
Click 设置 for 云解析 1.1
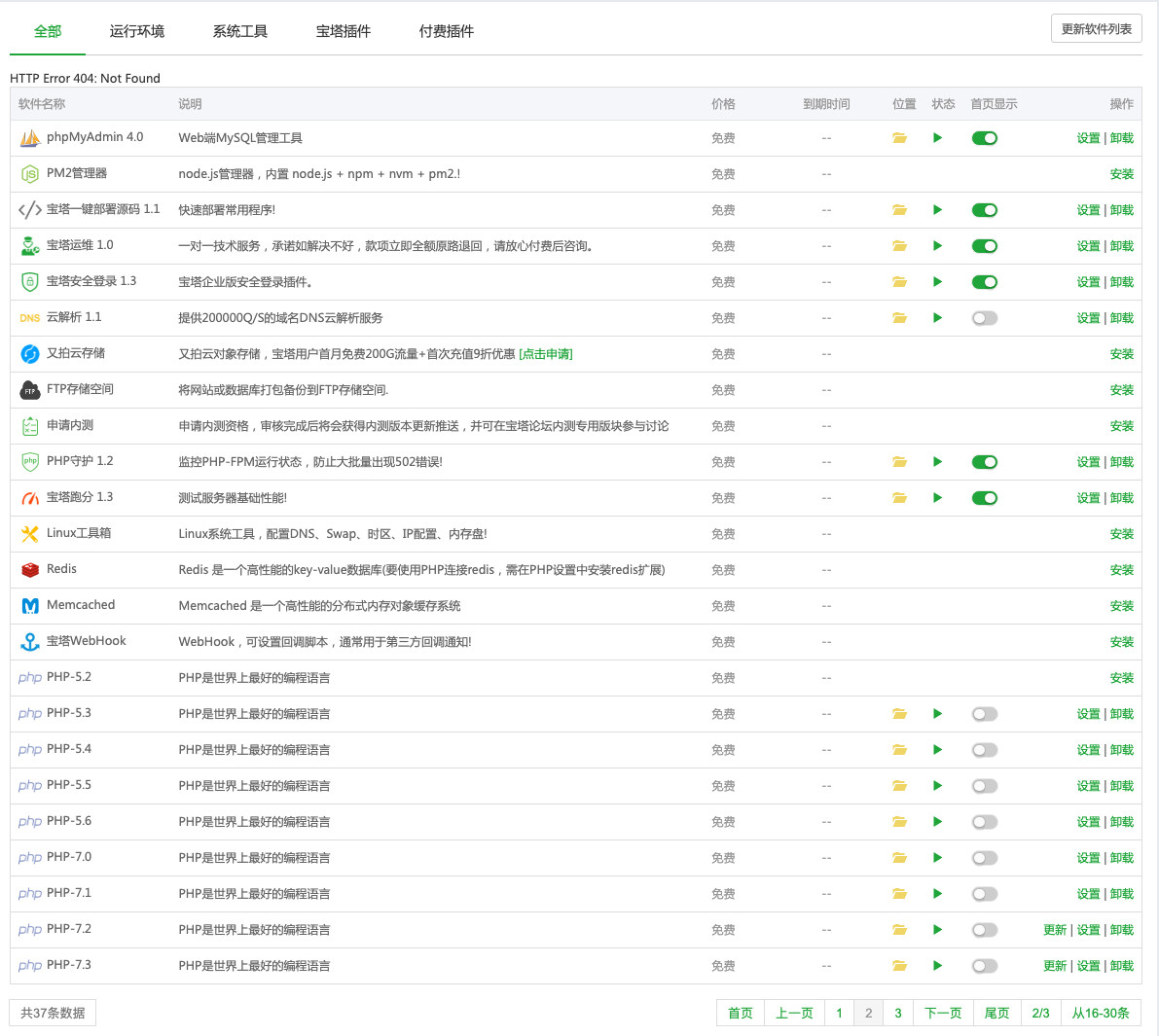[x=1088, y=318]
